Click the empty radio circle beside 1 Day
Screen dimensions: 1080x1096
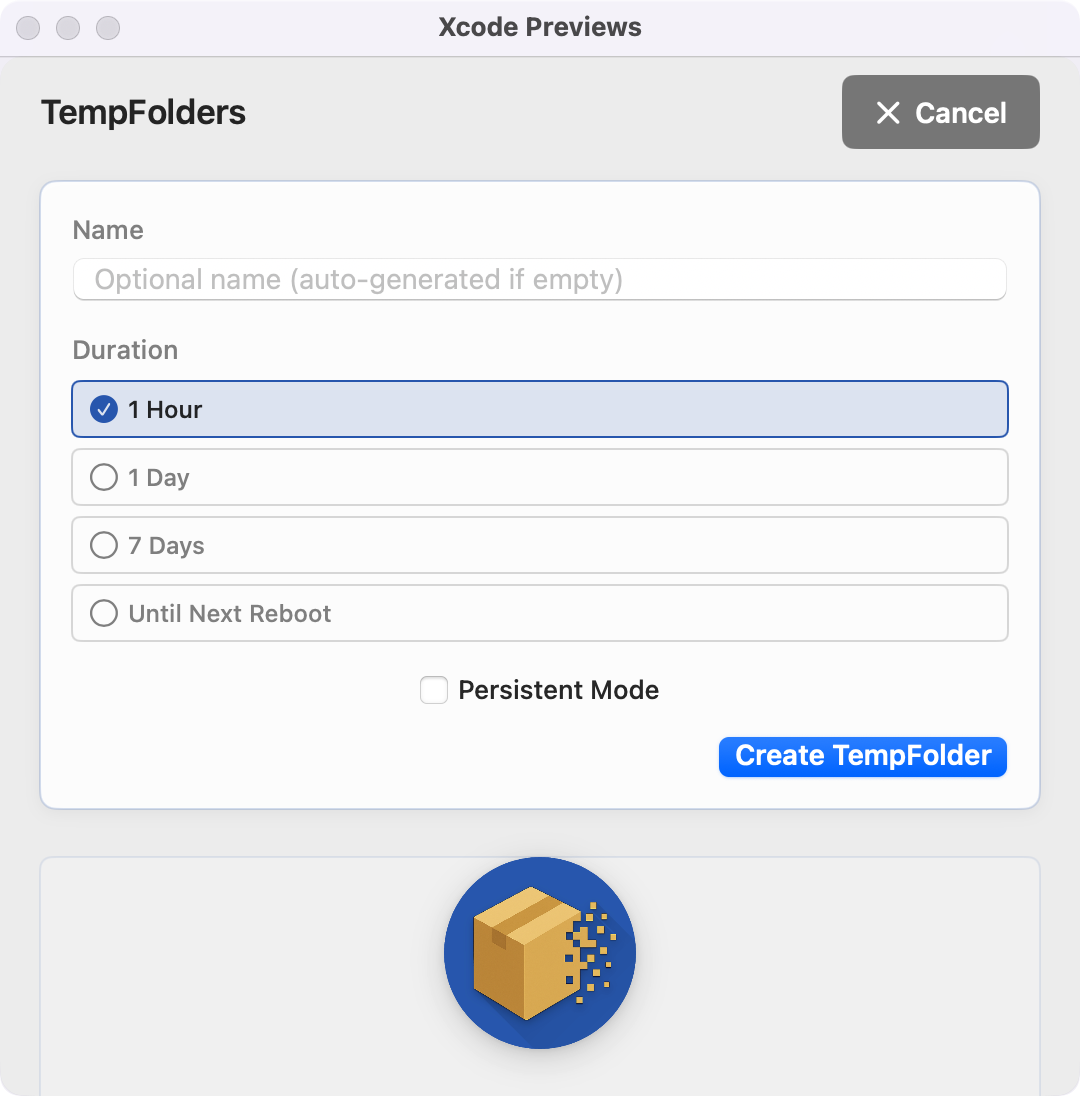tap(103, 477)
